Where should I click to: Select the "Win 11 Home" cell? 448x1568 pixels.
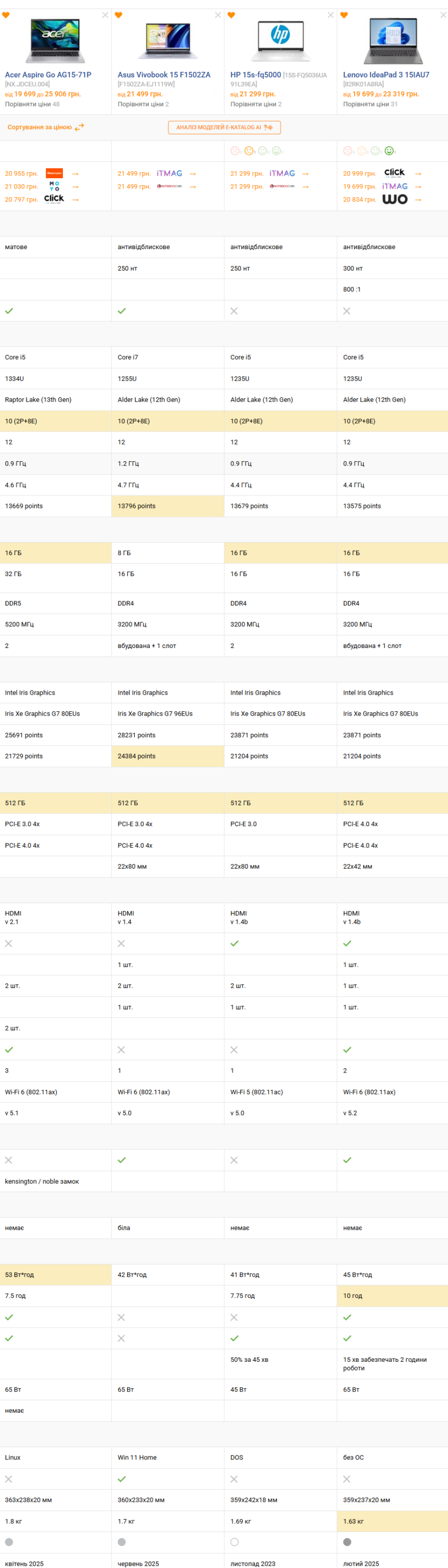coord(168,1457)
